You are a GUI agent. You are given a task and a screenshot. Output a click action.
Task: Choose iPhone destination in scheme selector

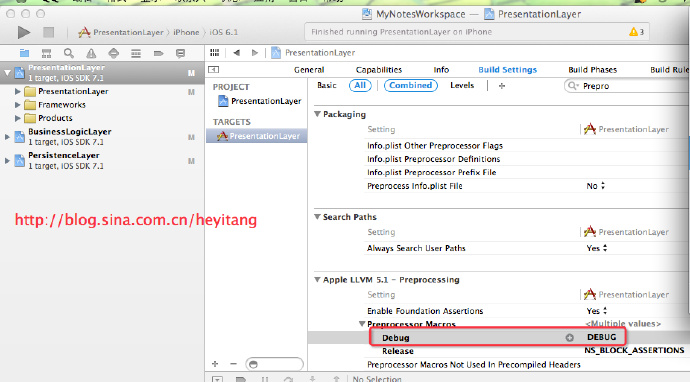point(186,32)
